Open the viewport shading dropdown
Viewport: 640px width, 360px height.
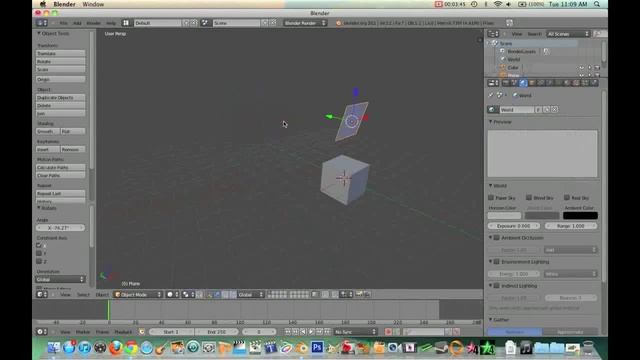173,294
